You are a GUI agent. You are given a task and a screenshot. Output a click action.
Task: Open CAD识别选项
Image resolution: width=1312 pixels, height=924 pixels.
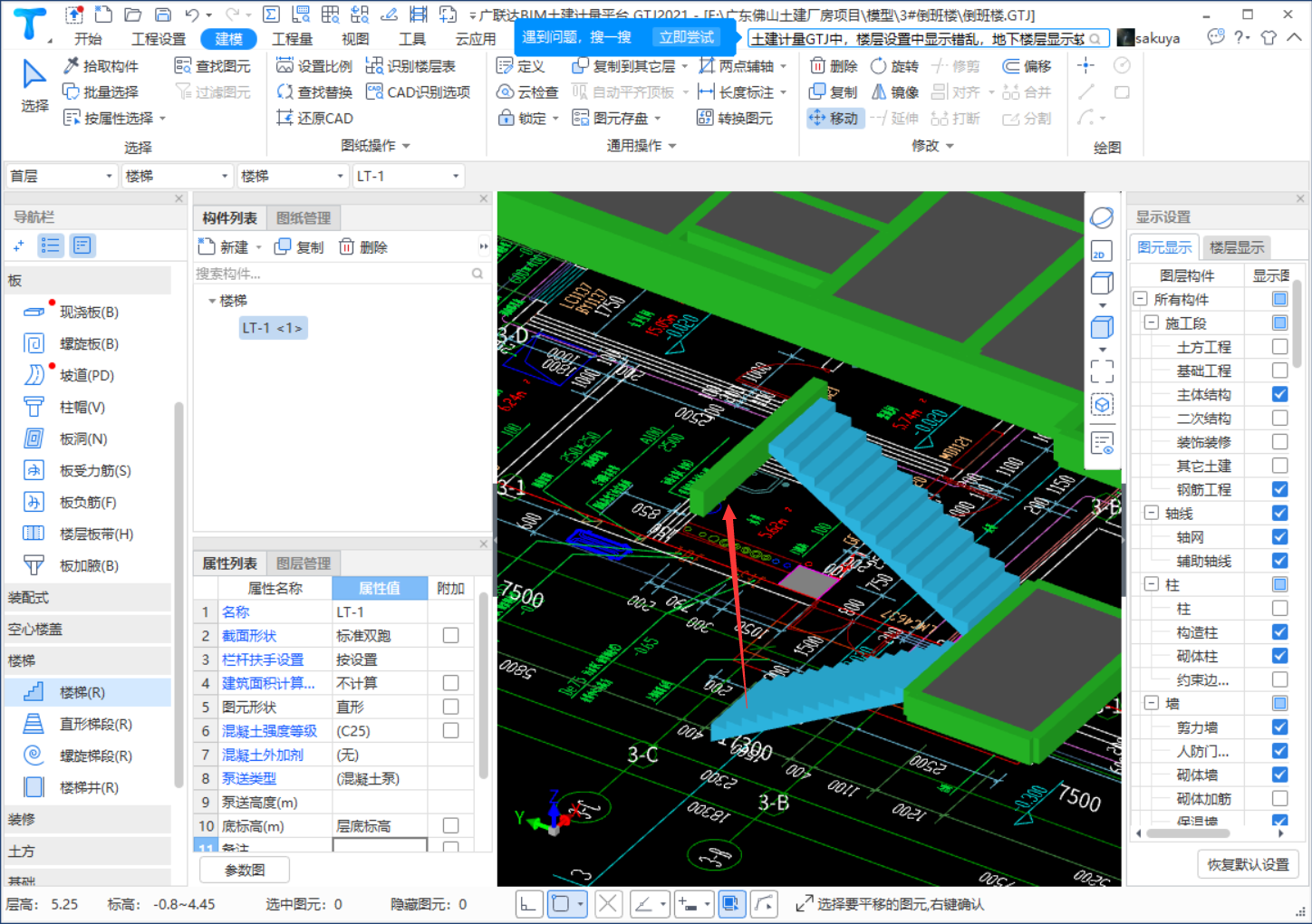point(418,91)
